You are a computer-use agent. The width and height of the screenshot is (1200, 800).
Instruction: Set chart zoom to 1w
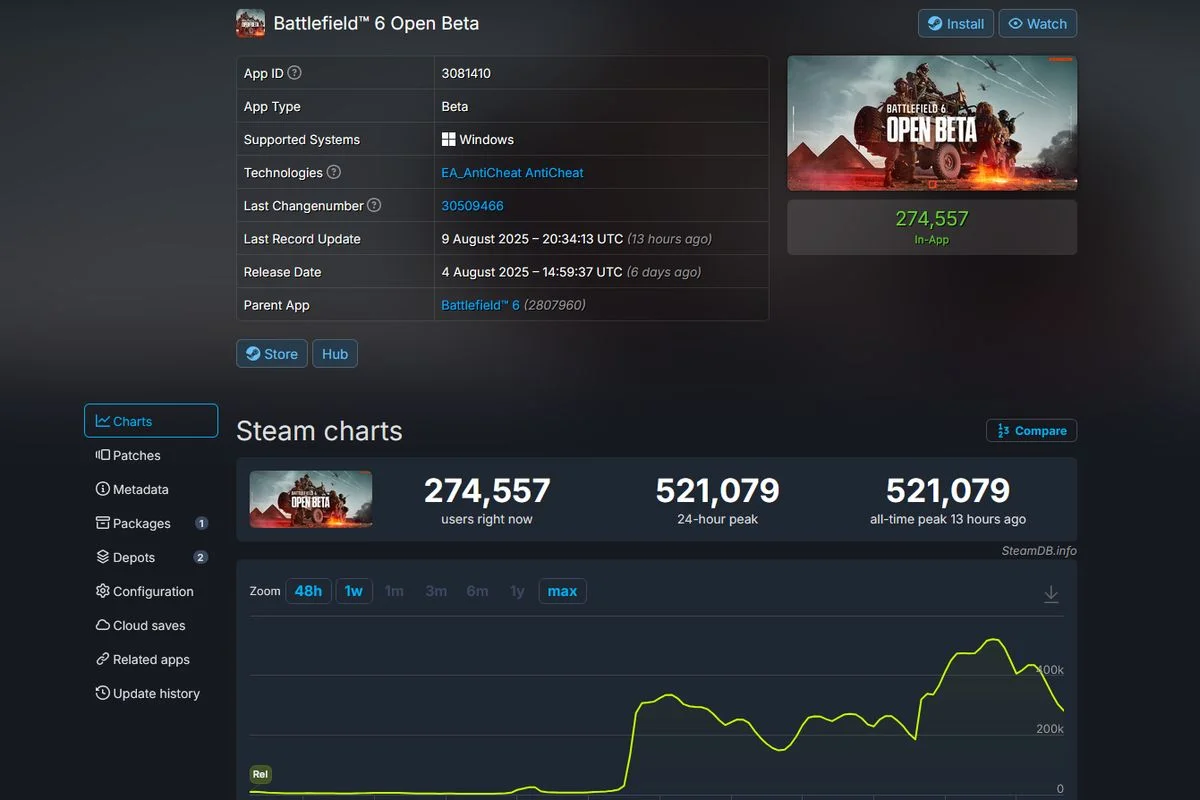tap(354, 591)
